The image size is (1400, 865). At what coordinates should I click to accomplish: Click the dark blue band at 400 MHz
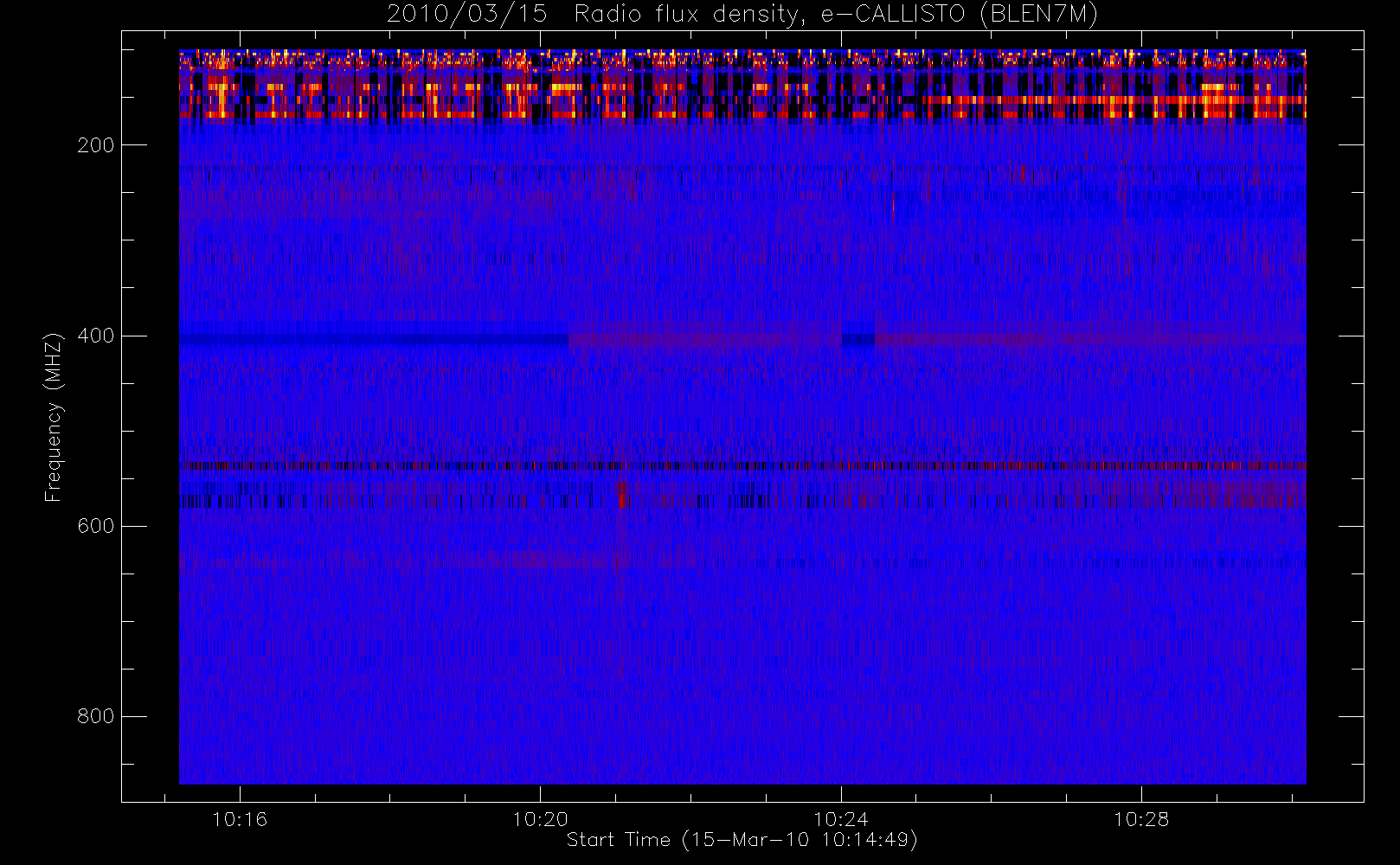click(374, 339)
